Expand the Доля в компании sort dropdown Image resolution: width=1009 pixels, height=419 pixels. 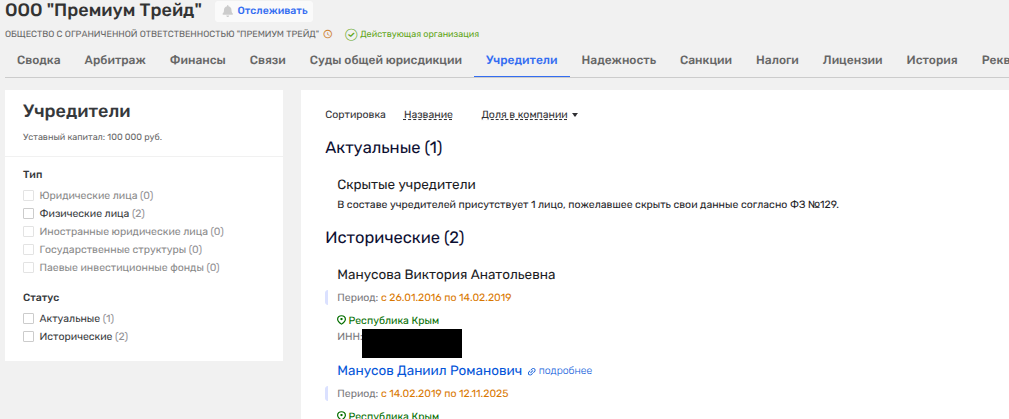click(530, 115)
